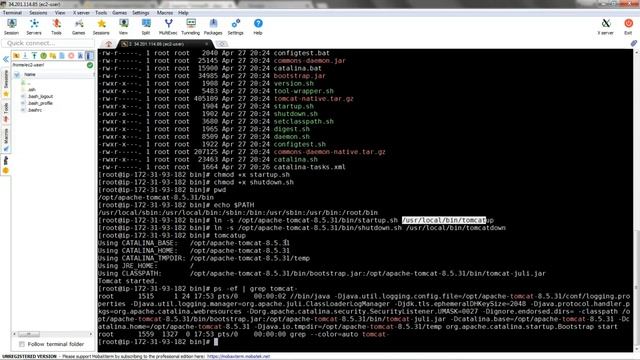The image size is (640, 360).
Task: Click the first SFTP browser toolbar icon
Action: (16, 56)
